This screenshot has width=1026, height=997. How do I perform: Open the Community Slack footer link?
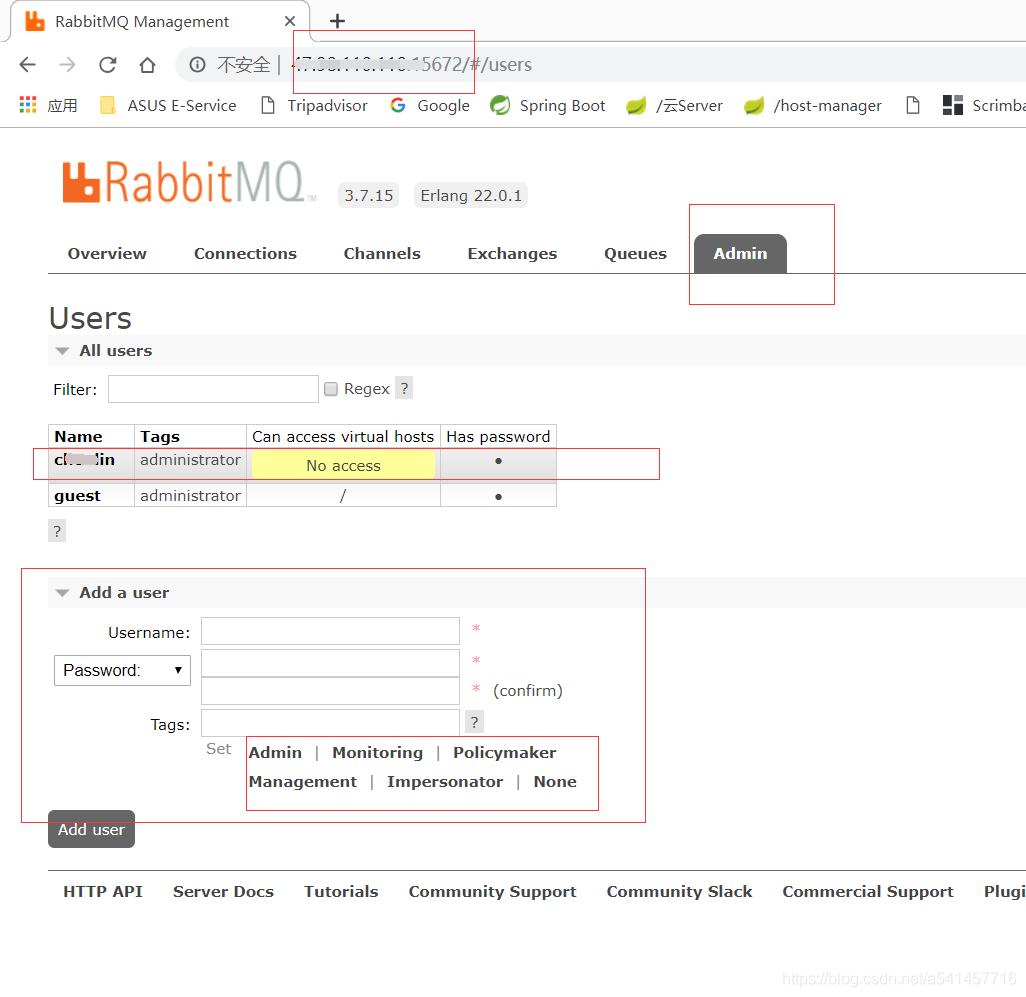(x=679, y=892)
